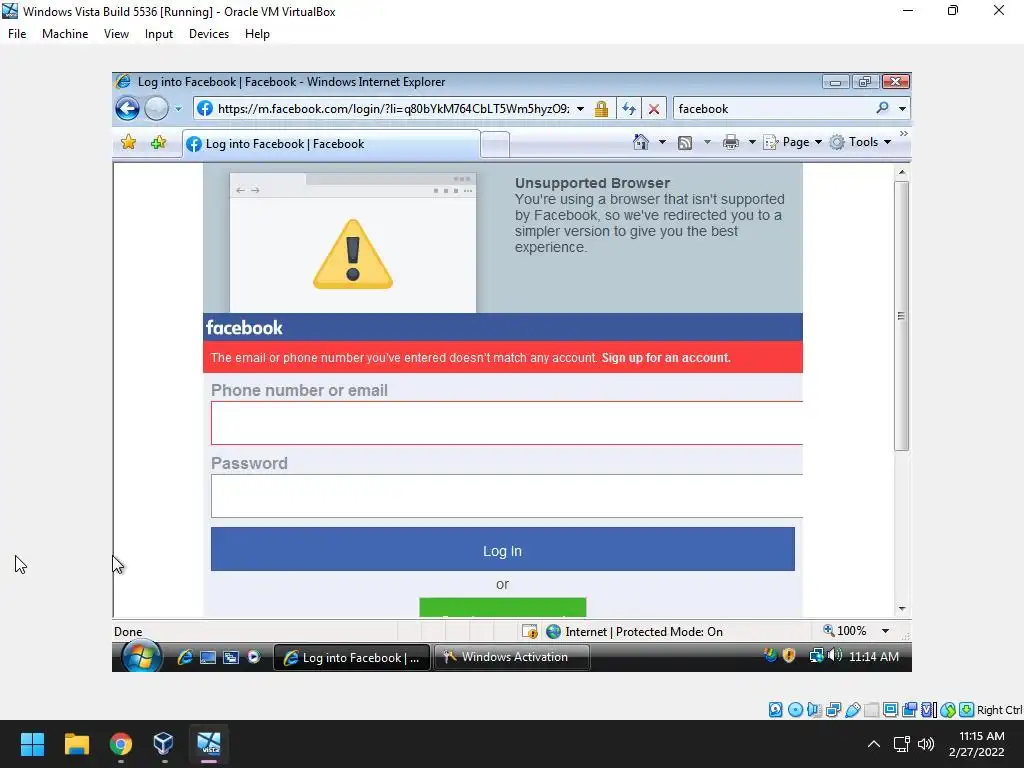Click the search box containing 'facebook'
This screenshot has width=1024, height=768.
(773, 108)
